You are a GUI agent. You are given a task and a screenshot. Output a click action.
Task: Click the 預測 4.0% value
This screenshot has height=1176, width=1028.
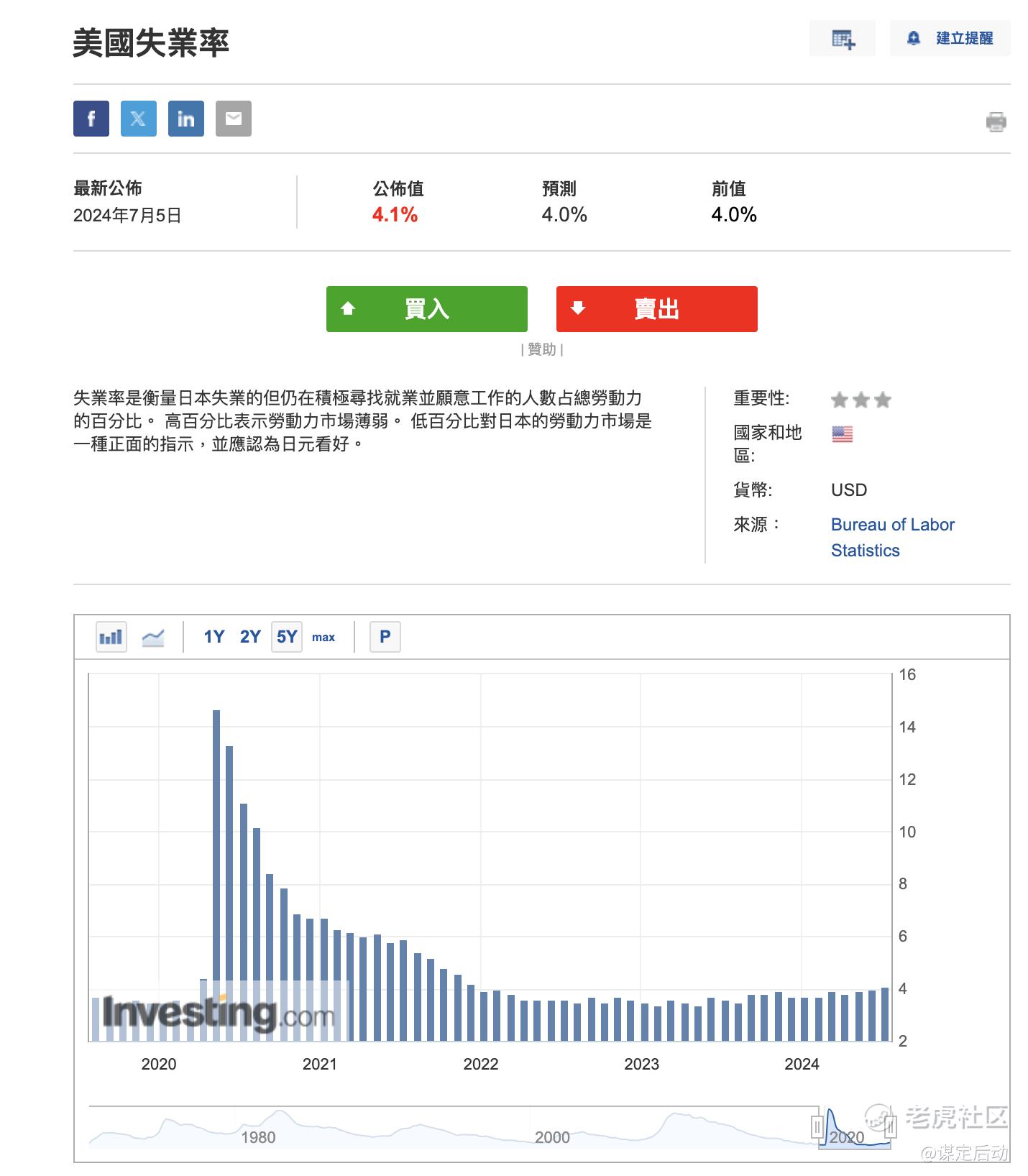(x=564, y=215)
